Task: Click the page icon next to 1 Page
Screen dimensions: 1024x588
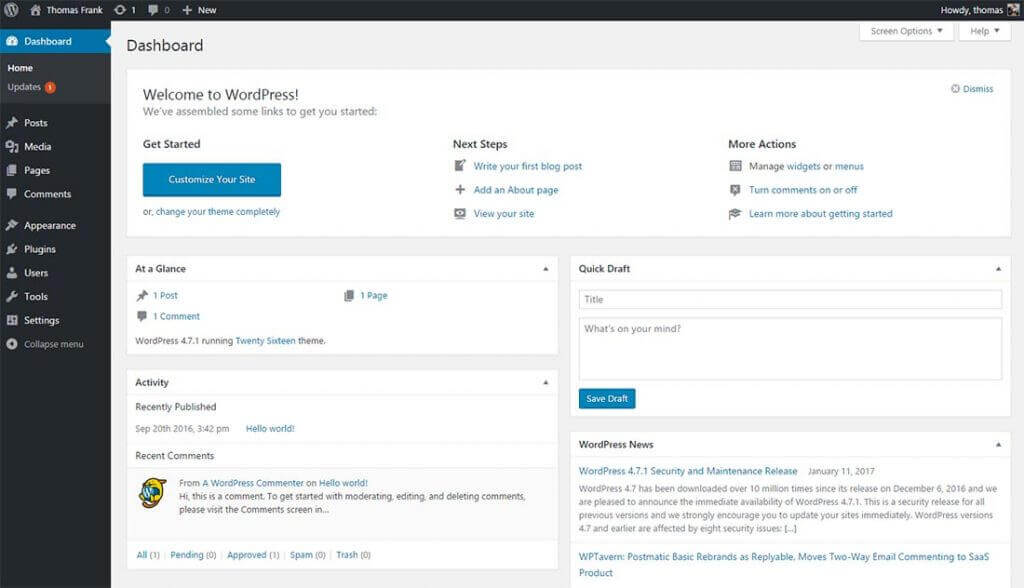Action: coord(349,295)
